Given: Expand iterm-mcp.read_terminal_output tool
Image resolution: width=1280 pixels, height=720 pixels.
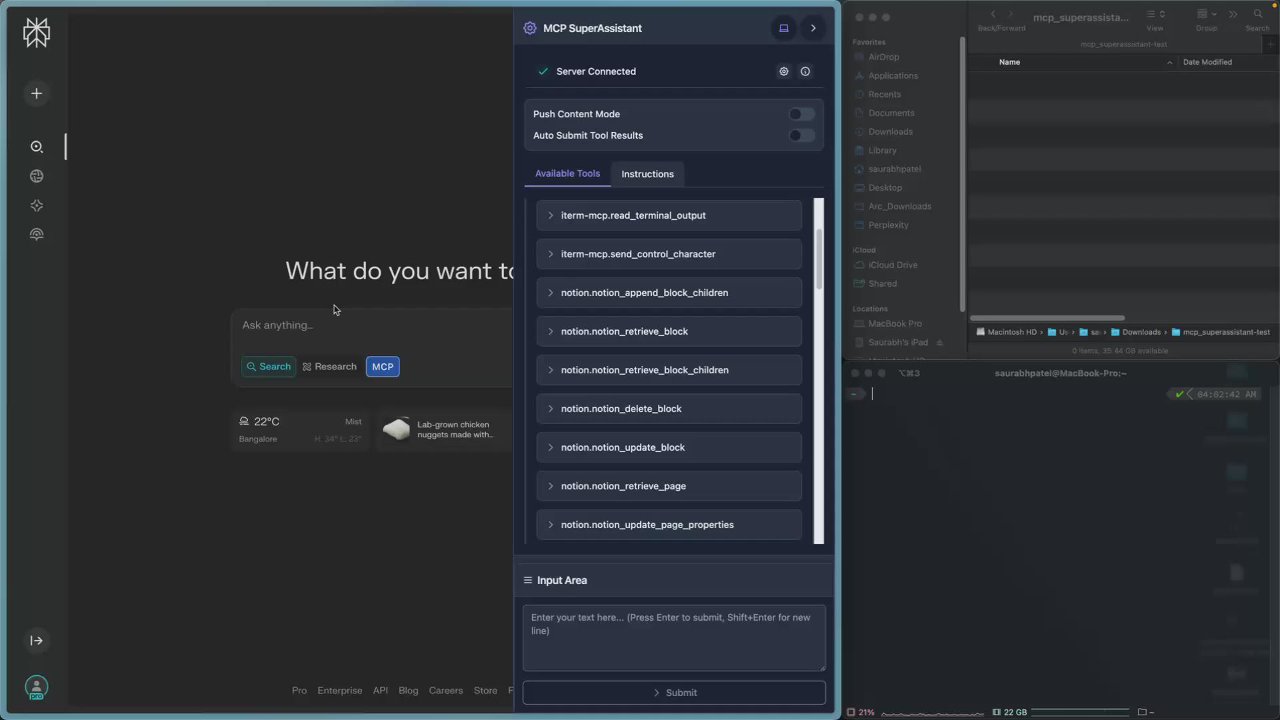Looking at the screenshot, I should tap(669, 215).
